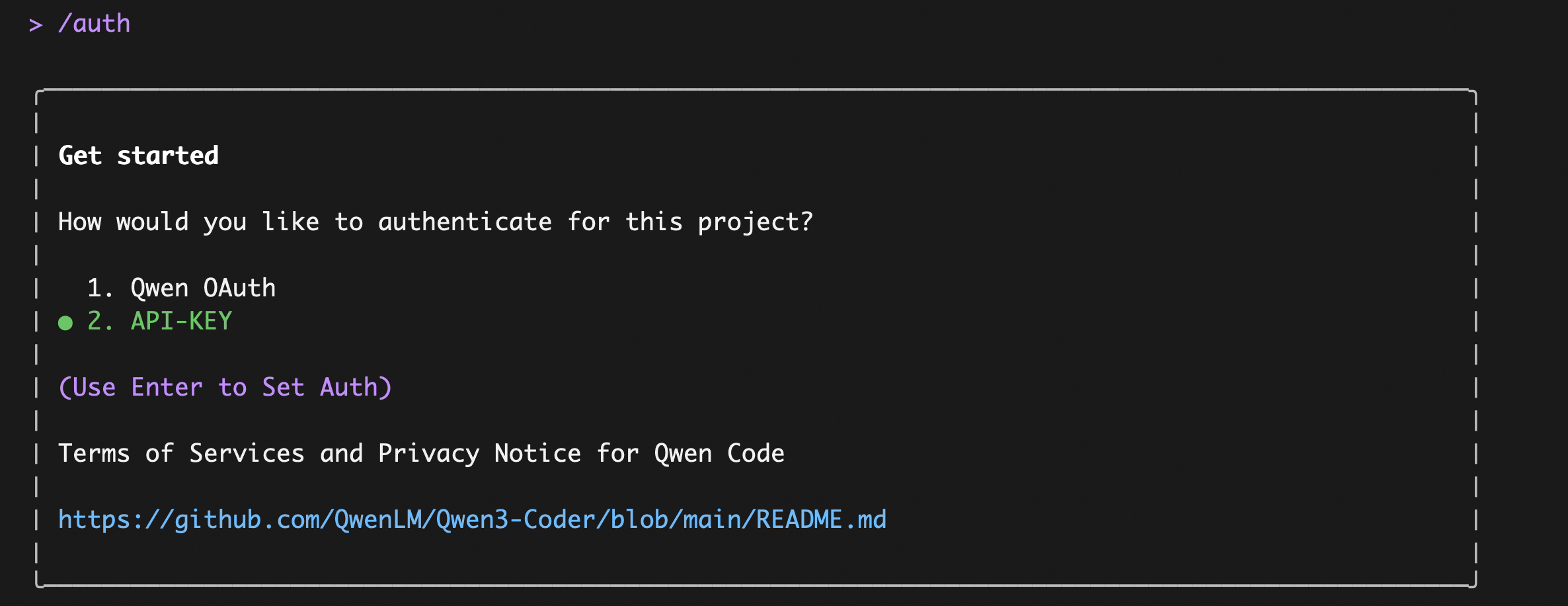The height and width of the screenshot is (606, 1568).
Task: Select the API-KEY authentication option
Action: pos(181,321)
